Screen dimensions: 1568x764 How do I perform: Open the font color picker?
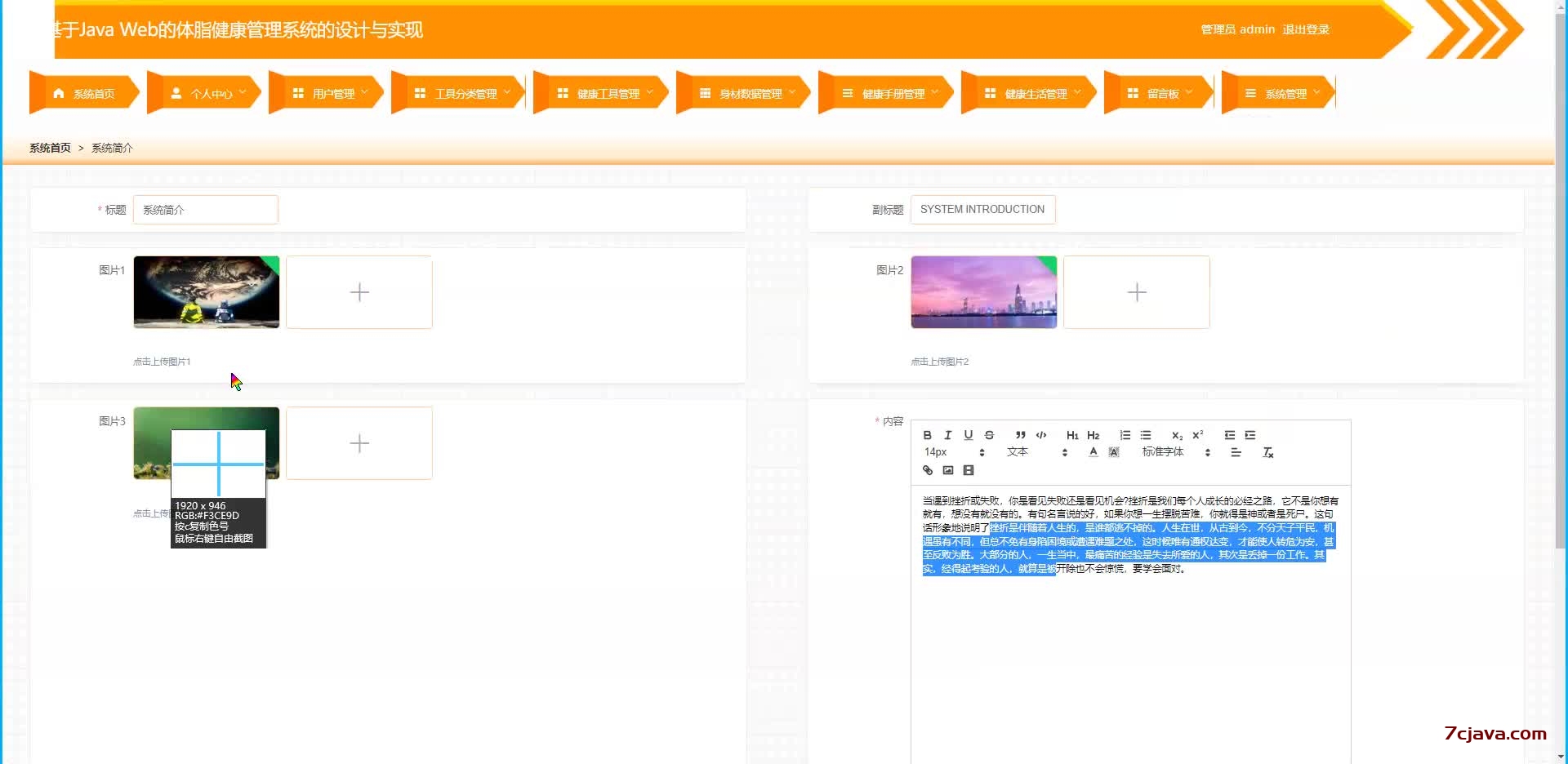(1094, 451)
